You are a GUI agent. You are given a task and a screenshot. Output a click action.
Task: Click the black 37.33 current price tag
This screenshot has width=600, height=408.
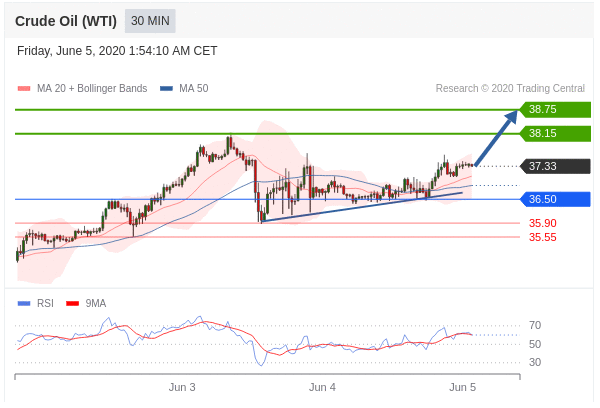coord(555,166)
